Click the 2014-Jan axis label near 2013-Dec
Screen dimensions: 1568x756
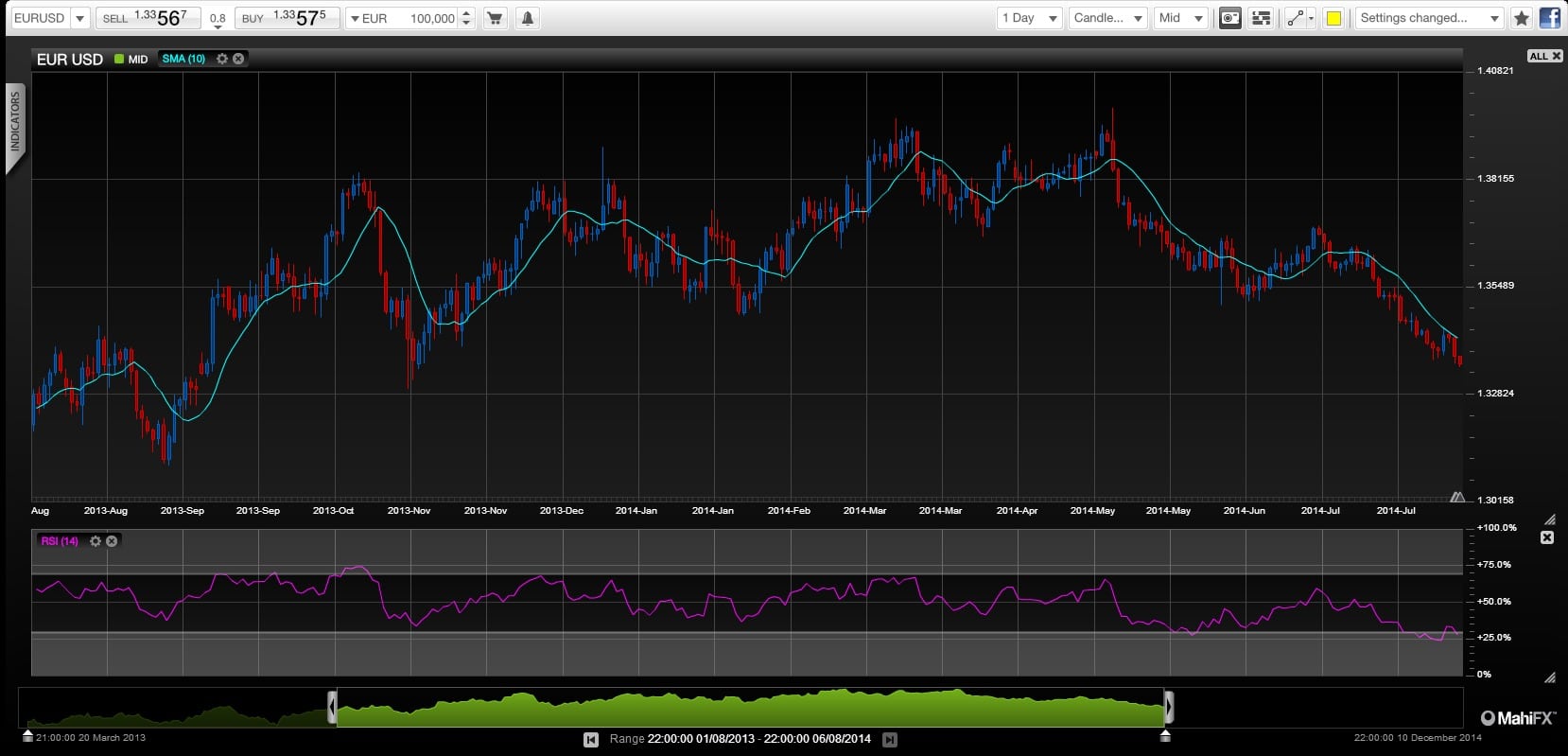pos(636,511)
